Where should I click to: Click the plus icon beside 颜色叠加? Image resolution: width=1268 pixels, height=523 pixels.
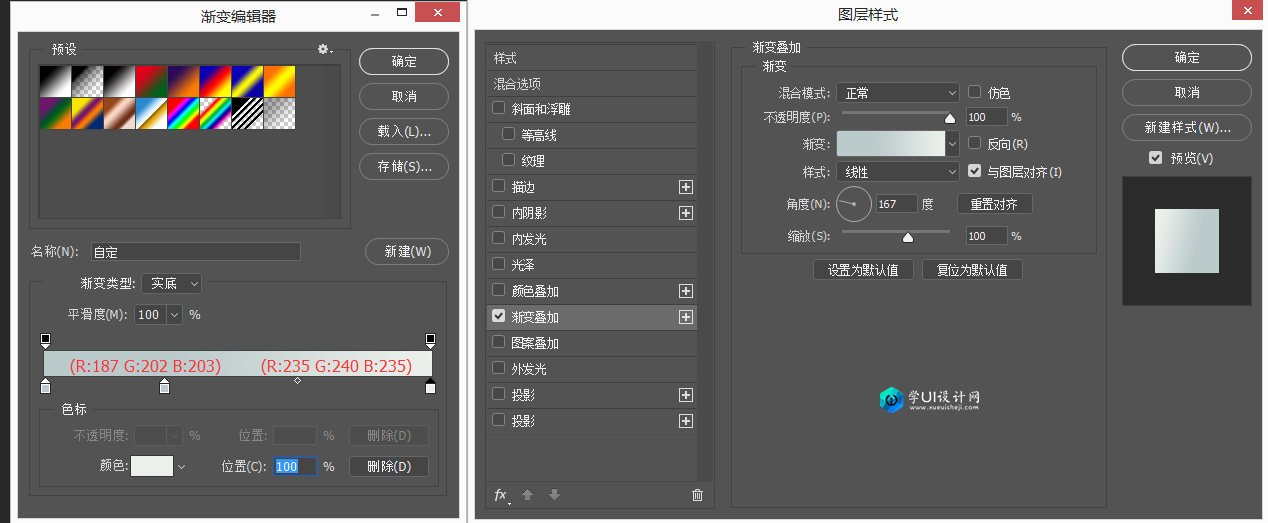coord(686,291)
